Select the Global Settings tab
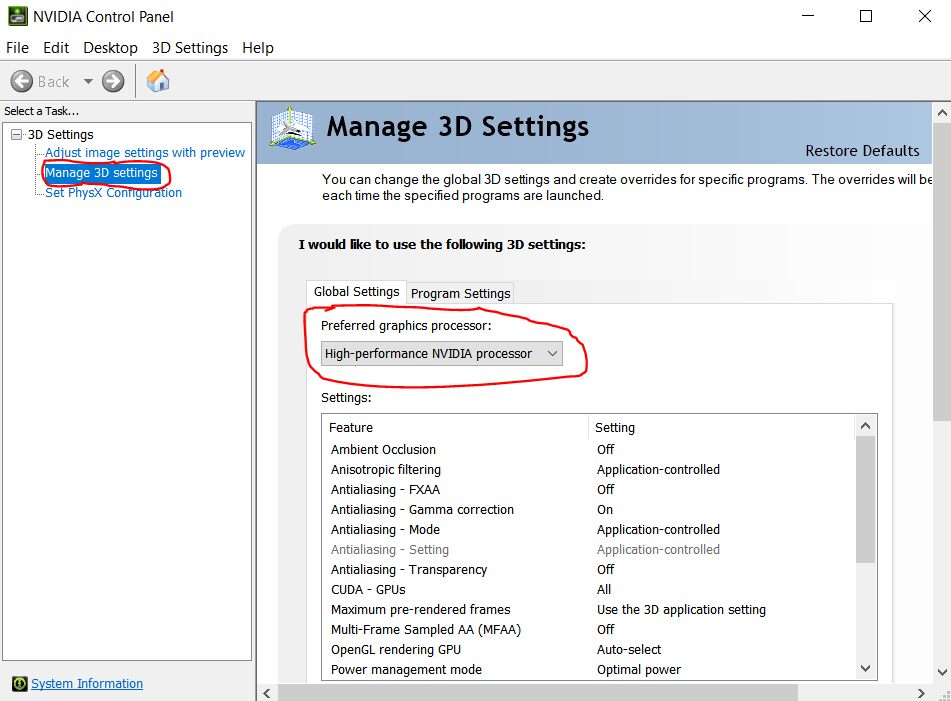The image size is (951, 701). click(356, 292)
